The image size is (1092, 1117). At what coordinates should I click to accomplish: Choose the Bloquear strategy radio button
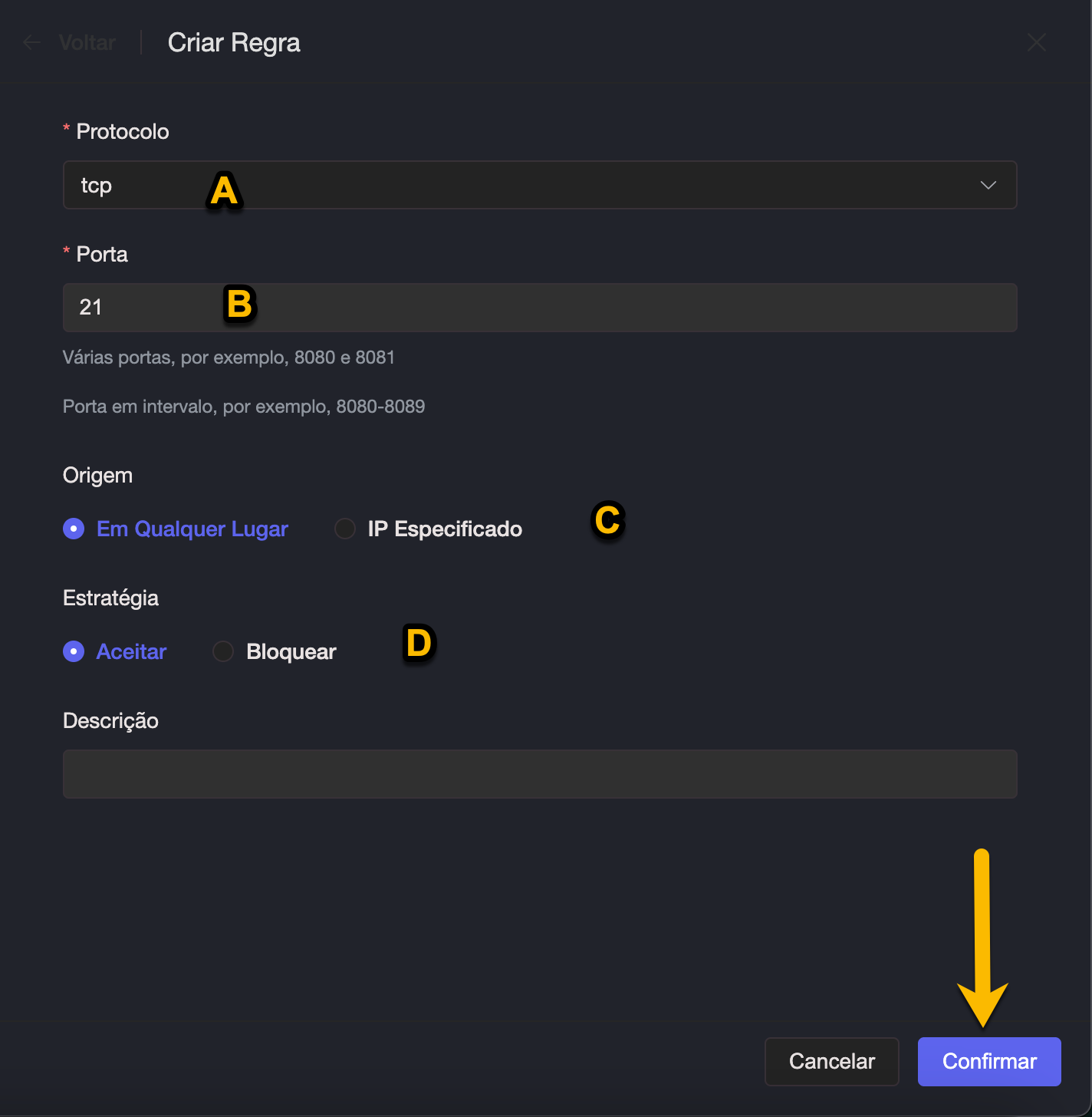pos(223,651)
